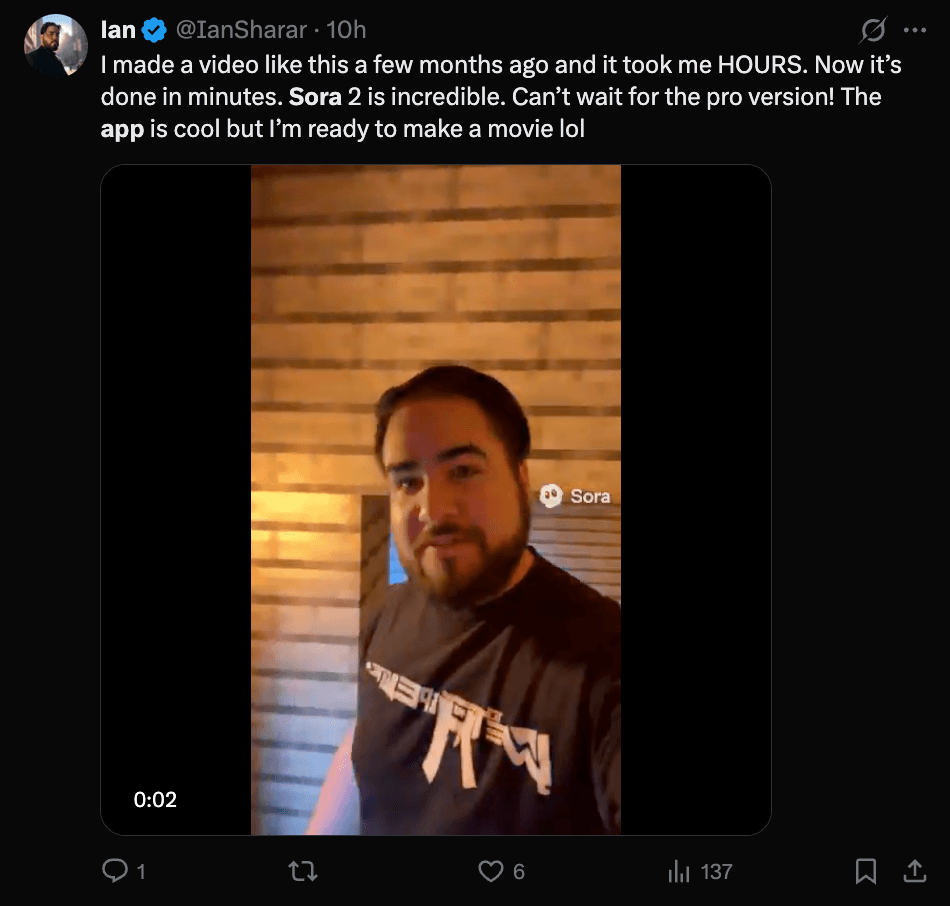The height and width of the screenshot is (906, 950).
Task: Click the repost arrows icon
Action: pos(302,872)
